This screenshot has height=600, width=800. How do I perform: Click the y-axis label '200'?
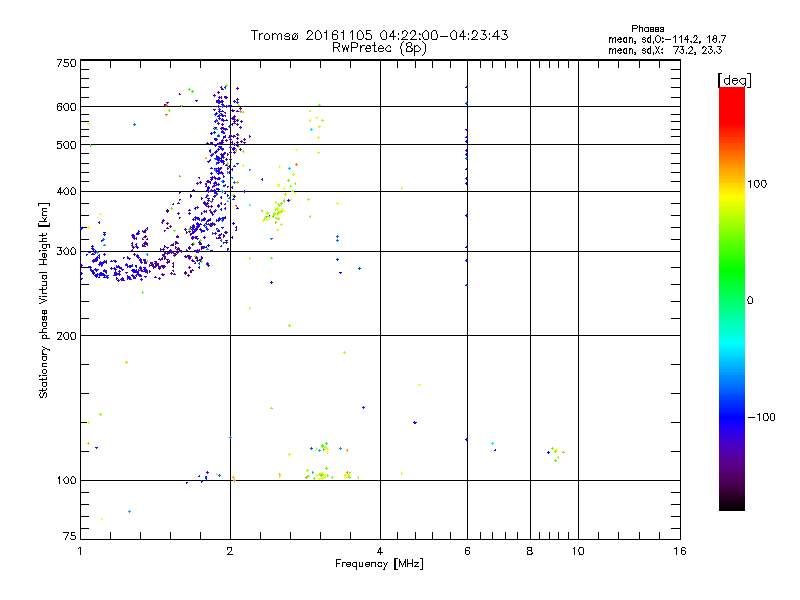click(x=66, y=336)
